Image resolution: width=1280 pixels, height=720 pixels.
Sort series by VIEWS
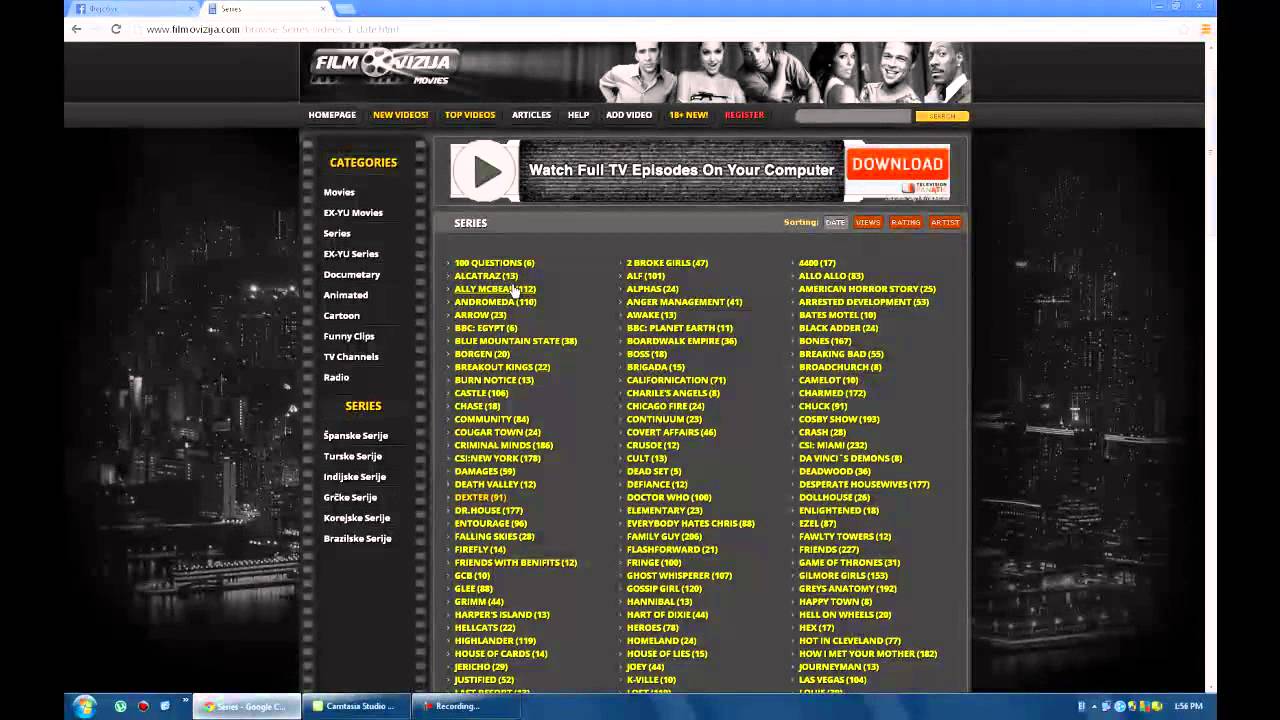coord(867,223)
